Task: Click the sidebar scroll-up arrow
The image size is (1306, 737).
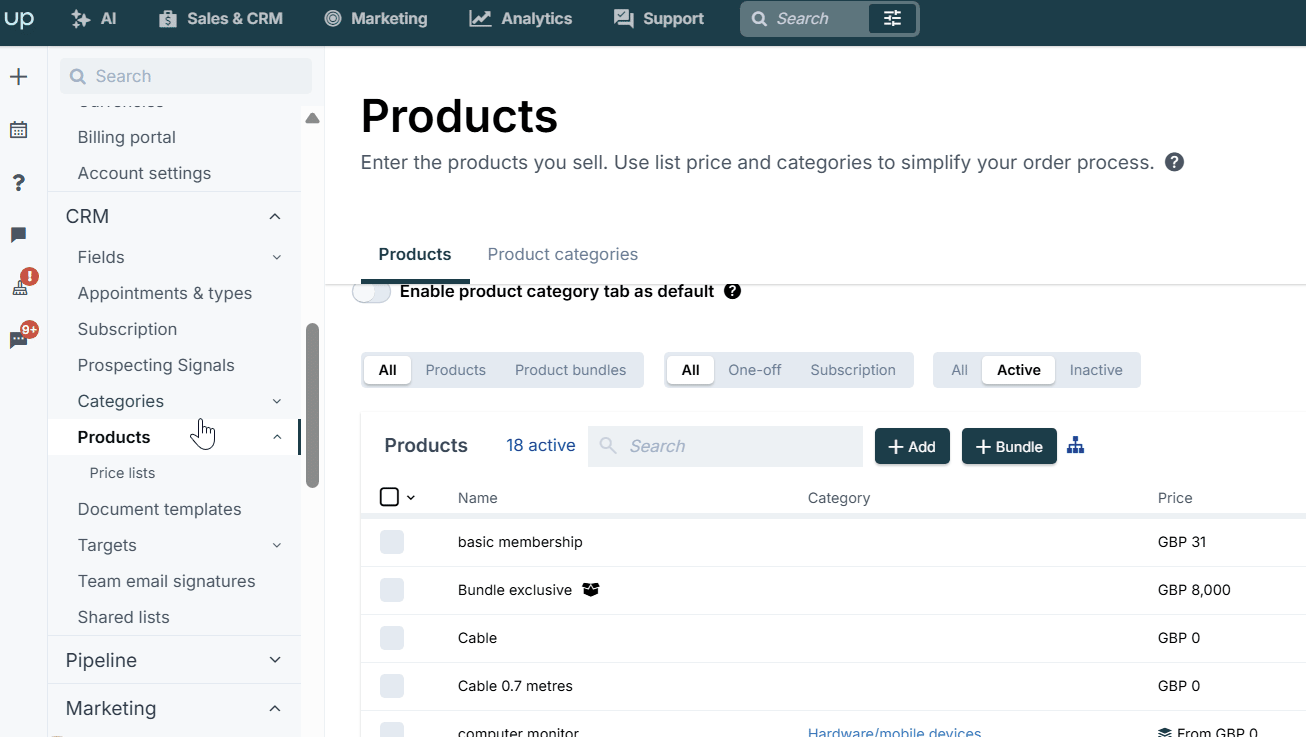Action: (312, 118)
